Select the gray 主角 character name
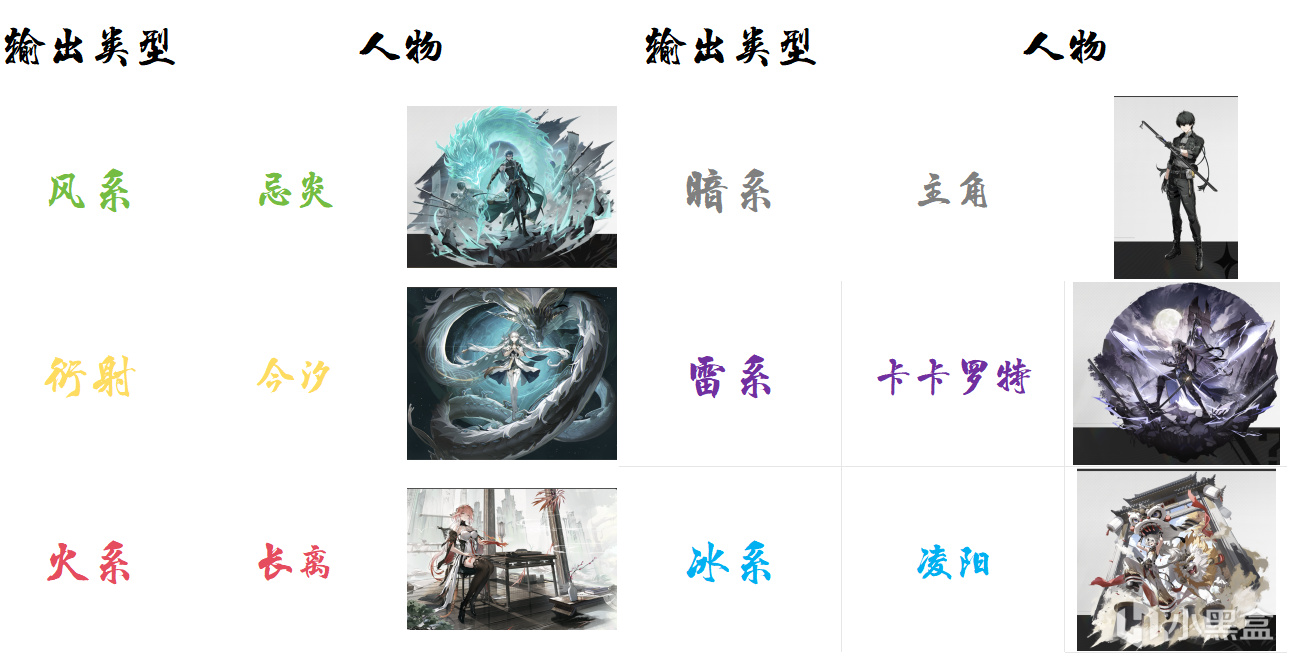Viewport: 1312px width, 667px height. 953,190
